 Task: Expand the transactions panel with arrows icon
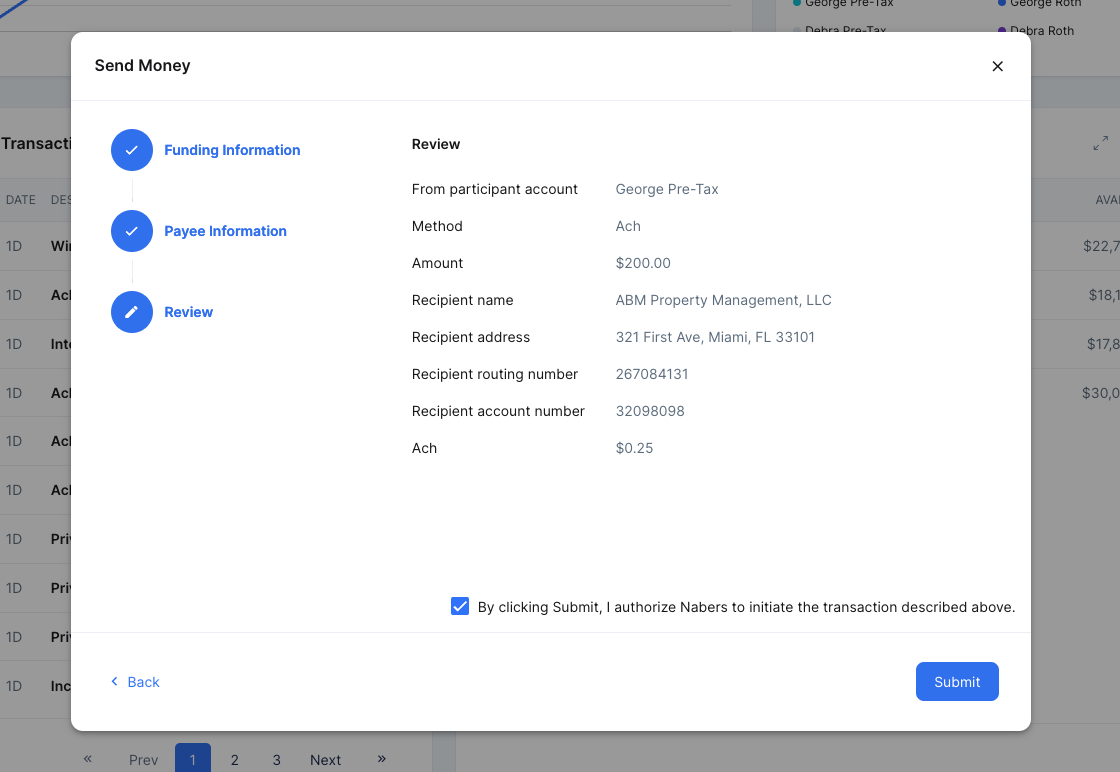point(1100,144)
